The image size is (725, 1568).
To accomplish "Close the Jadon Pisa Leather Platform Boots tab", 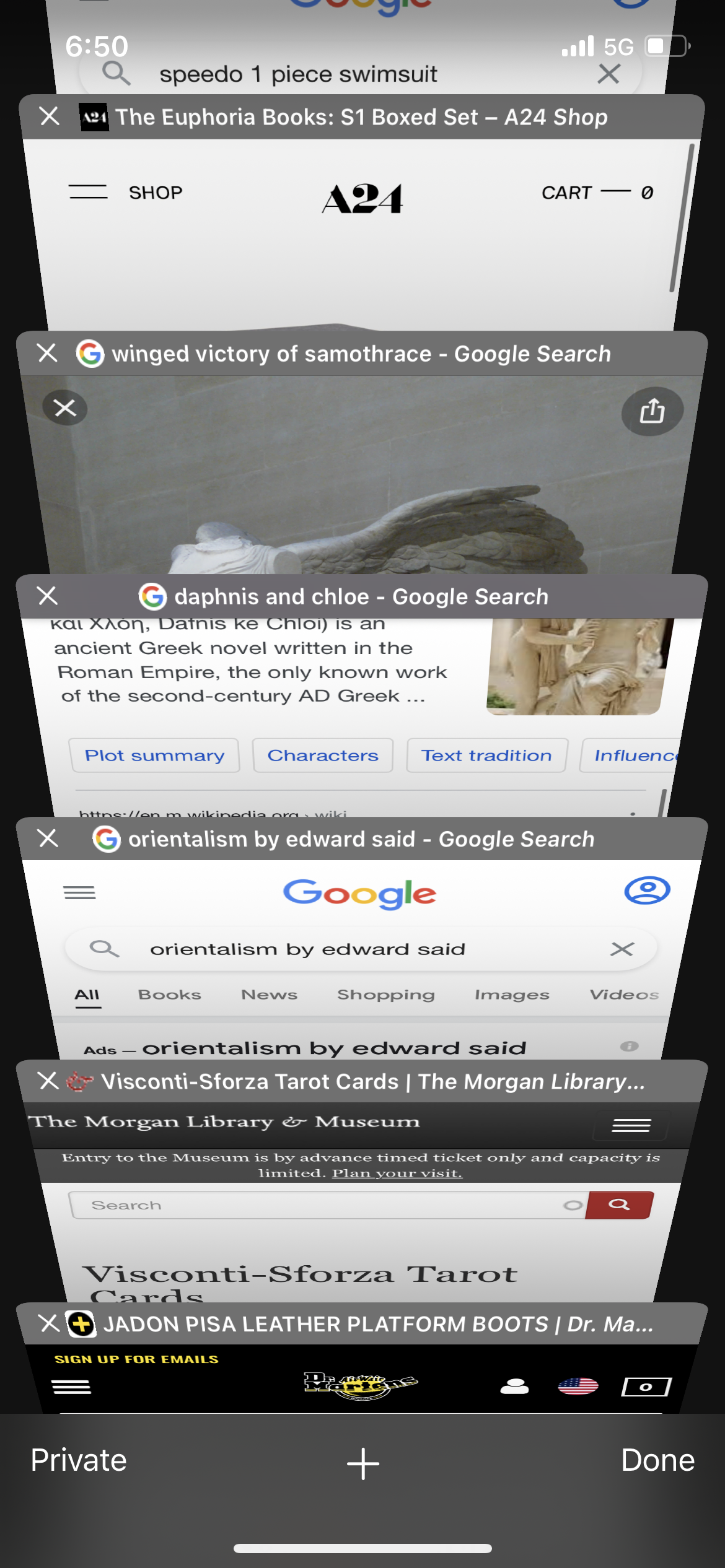I will pos(49,1323).
